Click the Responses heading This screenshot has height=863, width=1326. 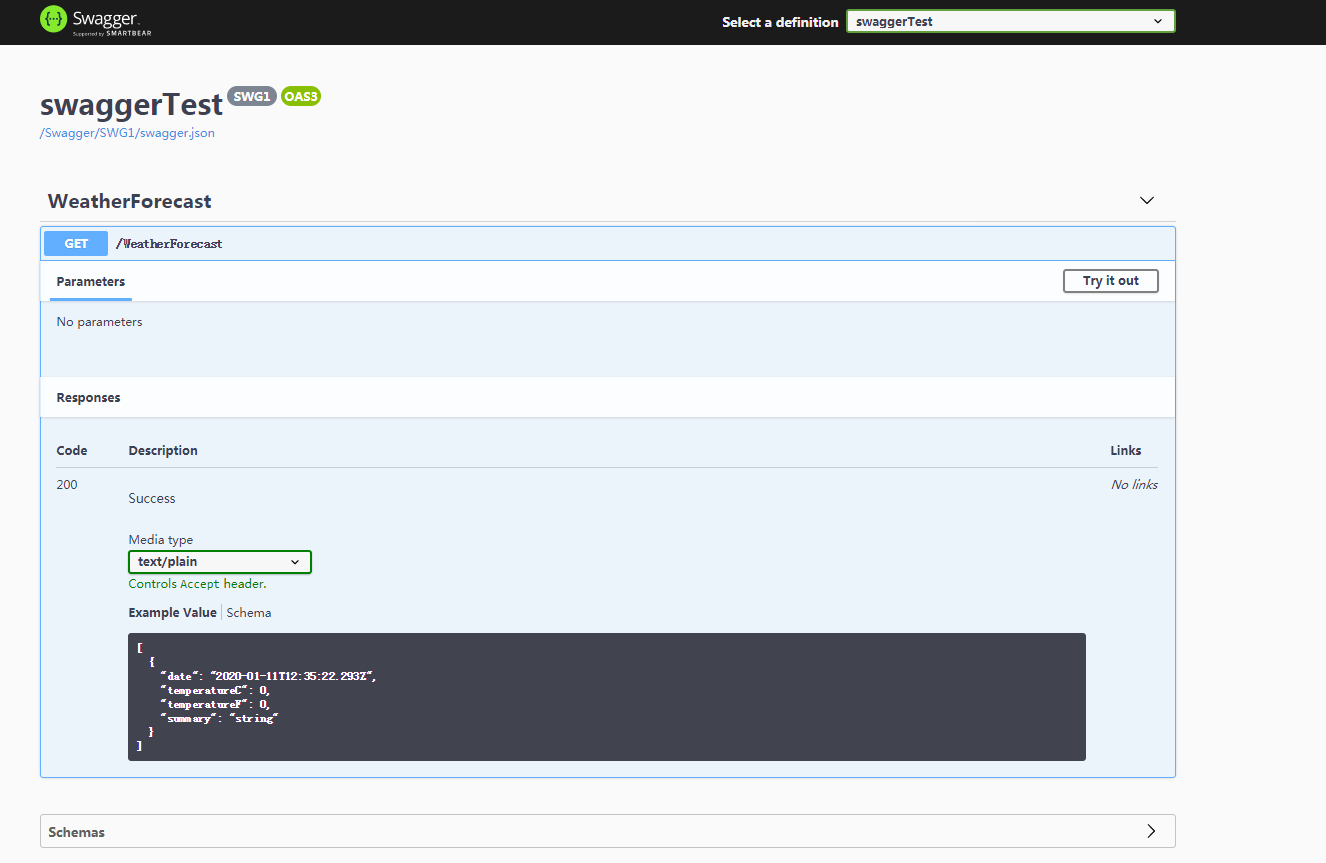point(88,398)
